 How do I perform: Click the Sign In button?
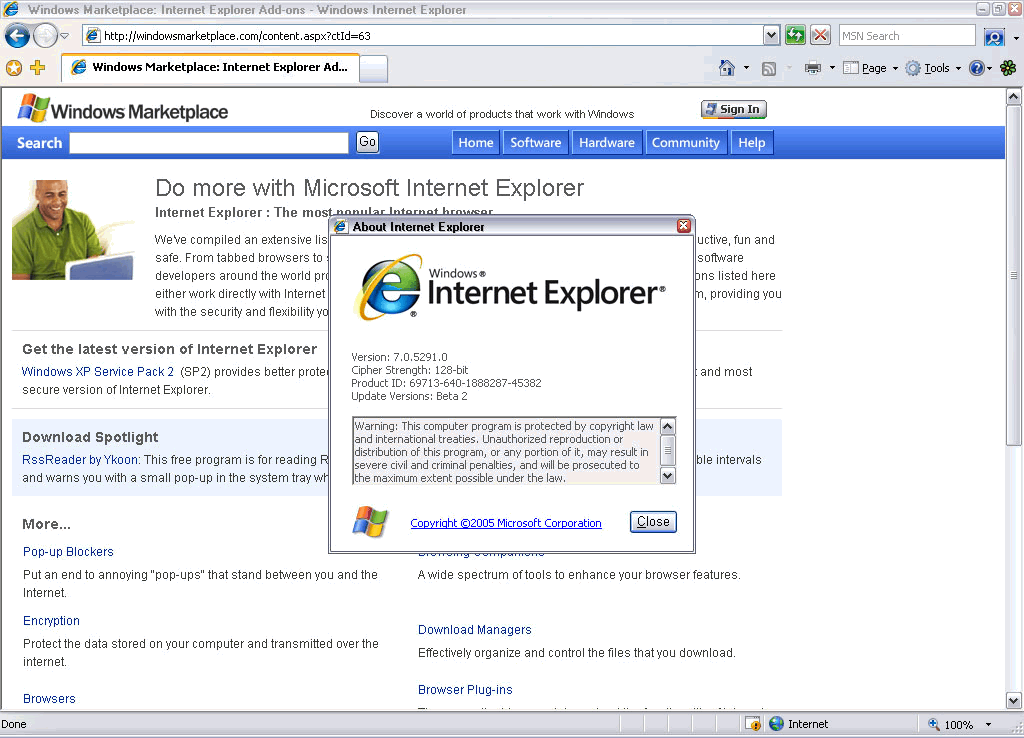(733, 109)
